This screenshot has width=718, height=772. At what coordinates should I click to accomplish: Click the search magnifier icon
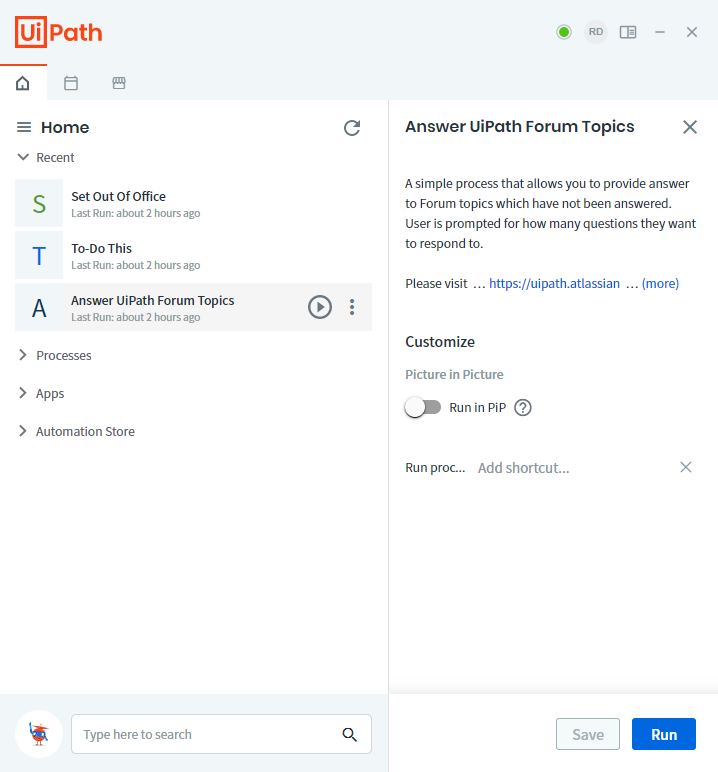(x=349, y=735)
